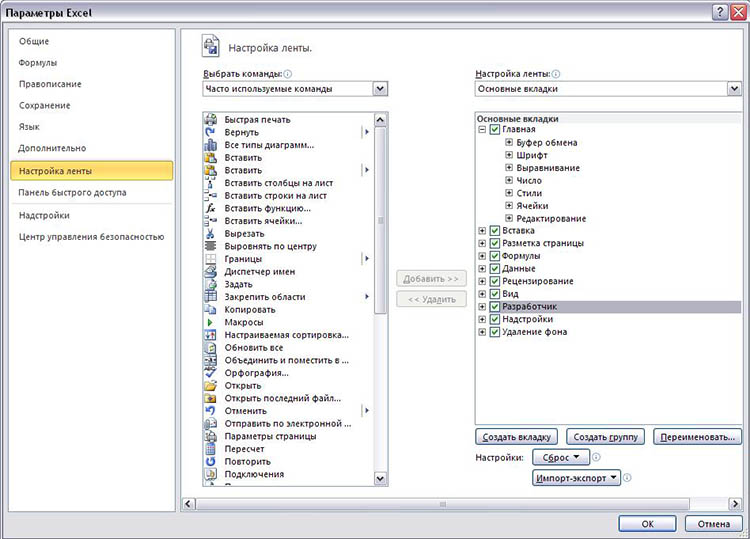
Task: Click the commands list scroll-up arrow
Action: point(380,120)
